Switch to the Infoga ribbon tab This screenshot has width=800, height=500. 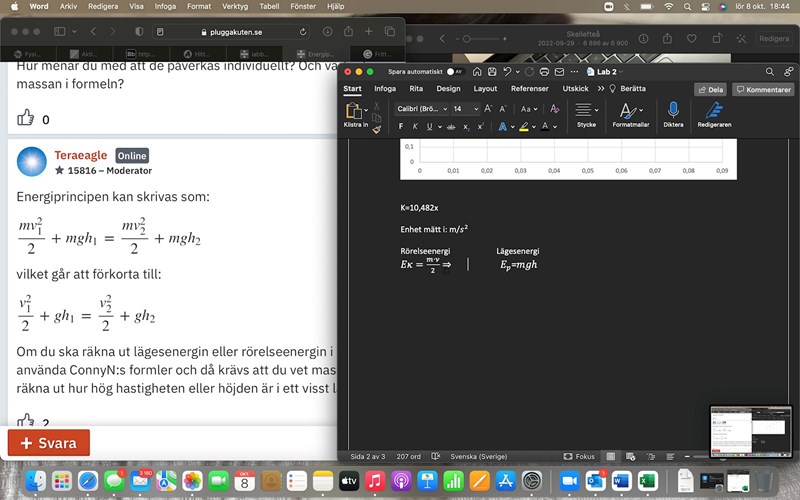pyautogui.click(x=385, y=89)
